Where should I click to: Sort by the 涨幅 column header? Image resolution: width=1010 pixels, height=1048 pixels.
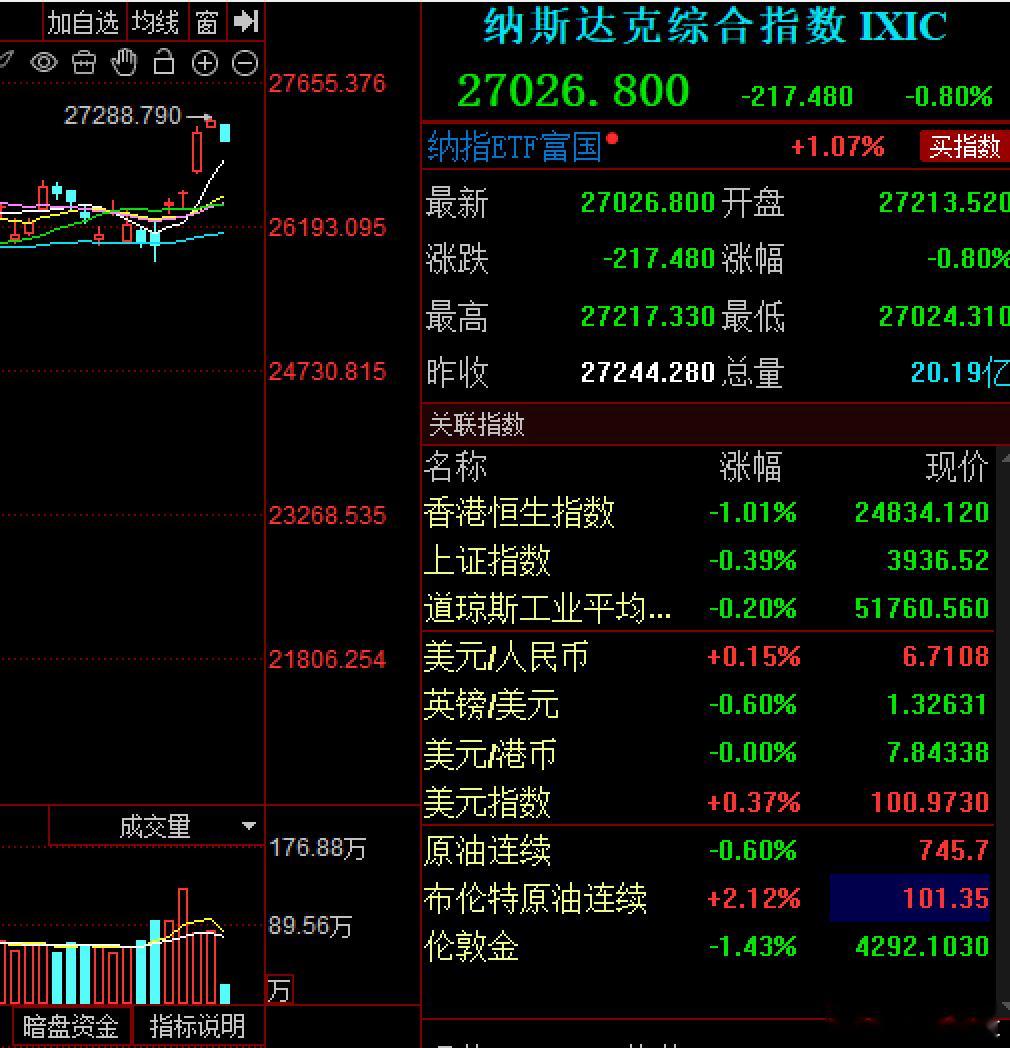[750, 466]
